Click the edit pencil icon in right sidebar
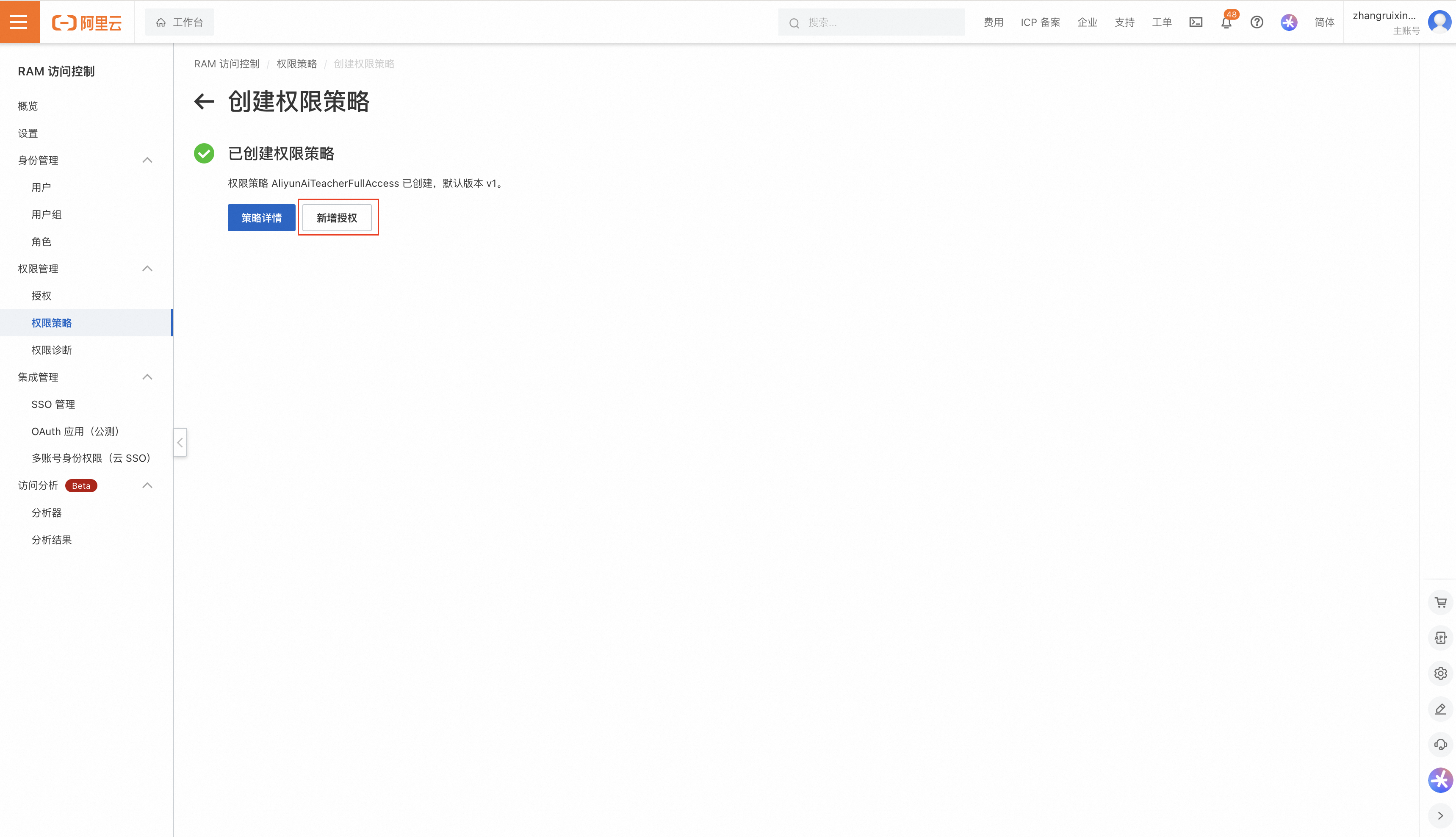This screenshot has width=1456, height=837. coord(1440,709)
